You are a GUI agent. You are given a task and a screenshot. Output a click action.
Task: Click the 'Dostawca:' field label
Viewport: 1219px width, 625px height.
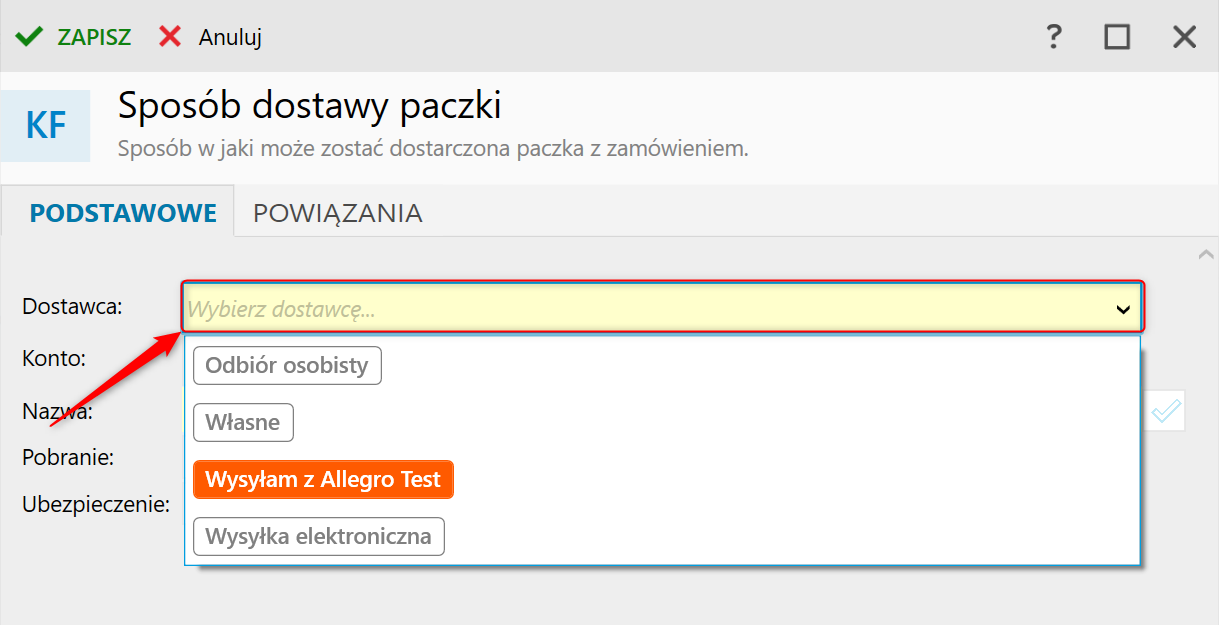coord(72,306)
